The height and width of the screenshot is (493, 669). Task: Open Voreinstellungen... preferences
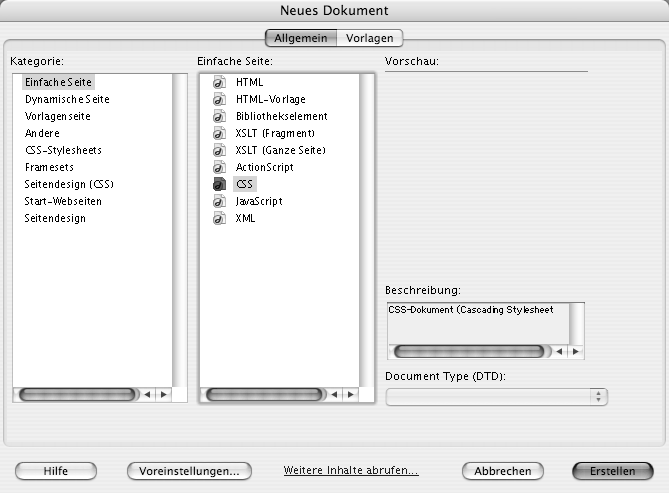click(189, 471)
